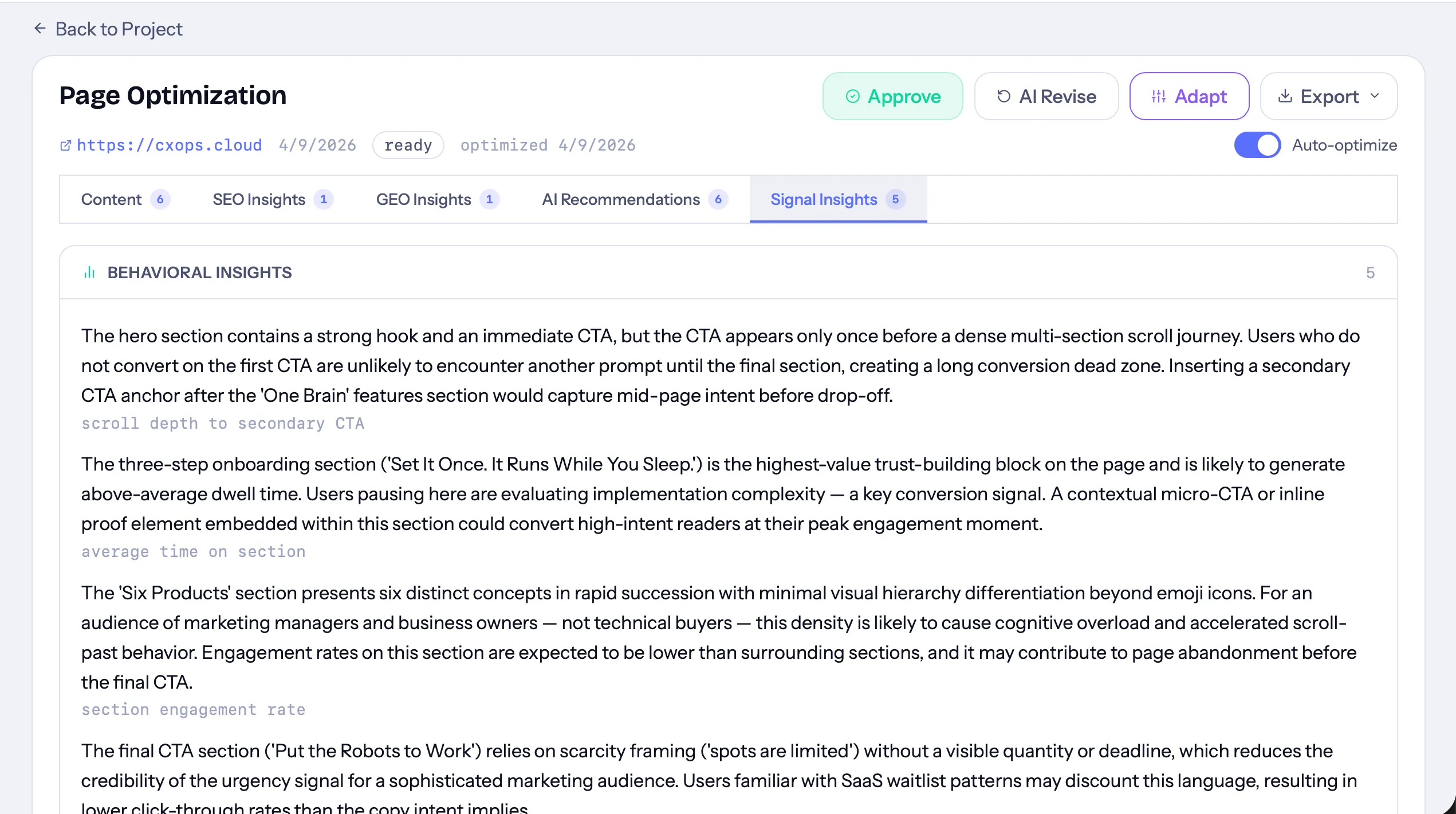
Task: Switch to the AI Recommendations tab
Action: 635,199
